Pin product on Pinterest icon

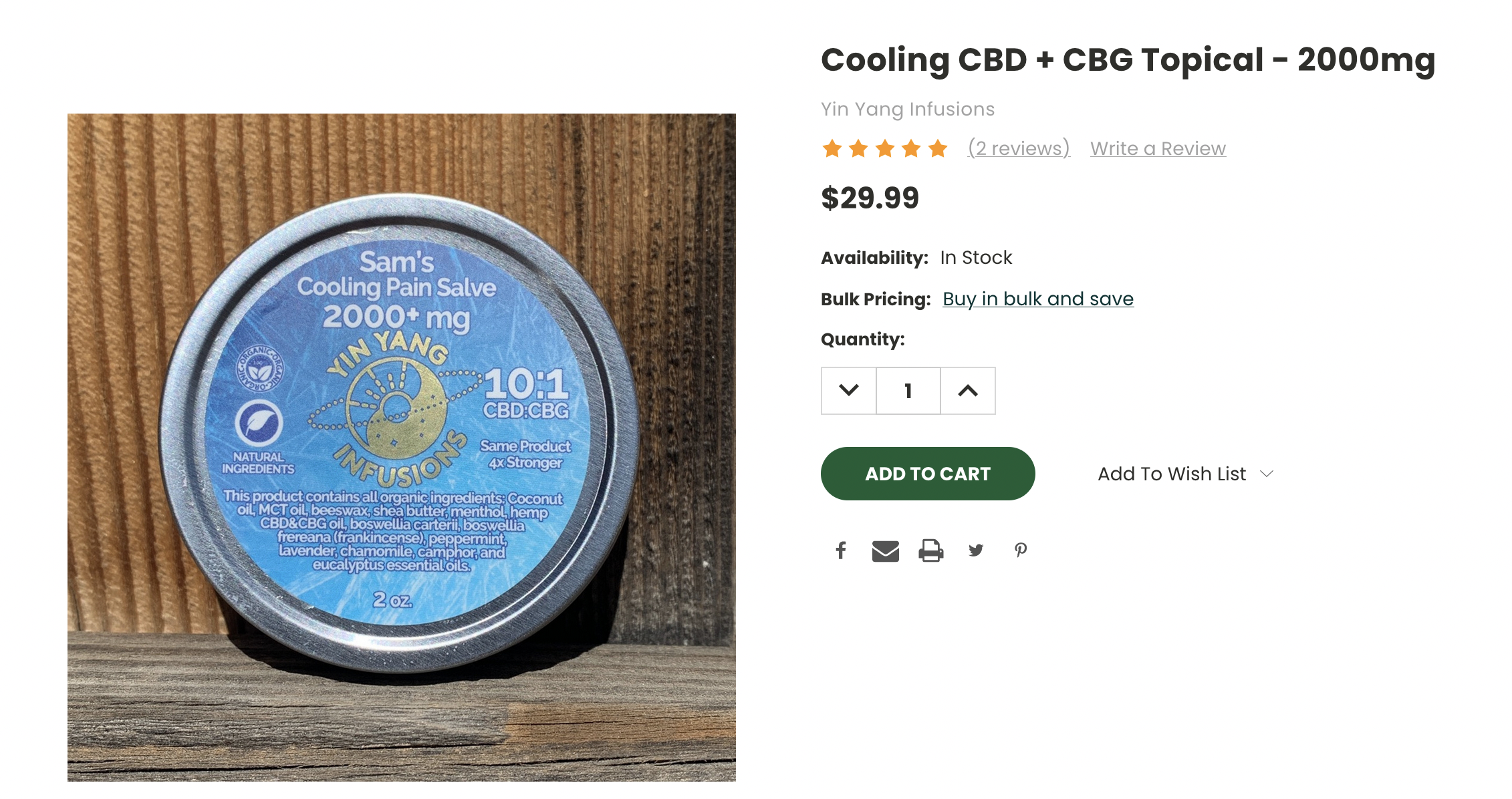(1021, 550)
